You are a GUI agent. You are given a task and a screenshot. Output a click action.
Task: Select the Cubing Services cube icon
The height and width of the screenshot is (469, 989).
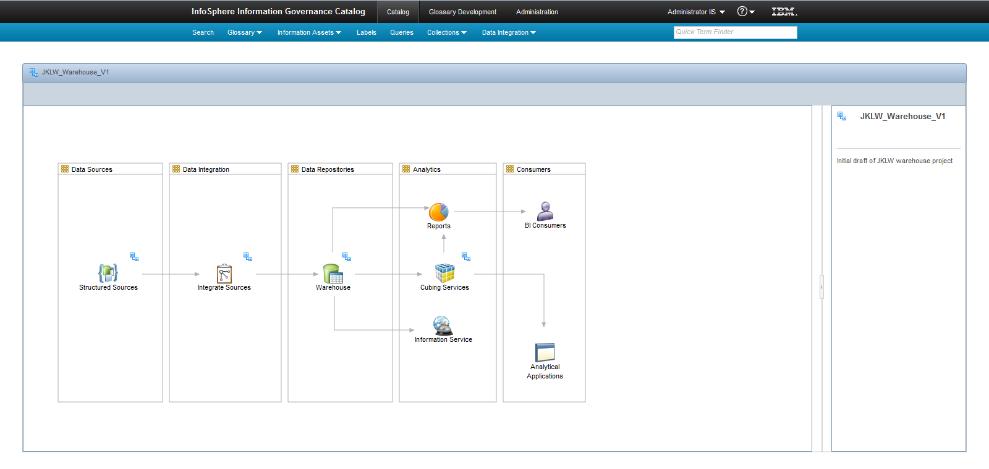(x=445, y=273)
